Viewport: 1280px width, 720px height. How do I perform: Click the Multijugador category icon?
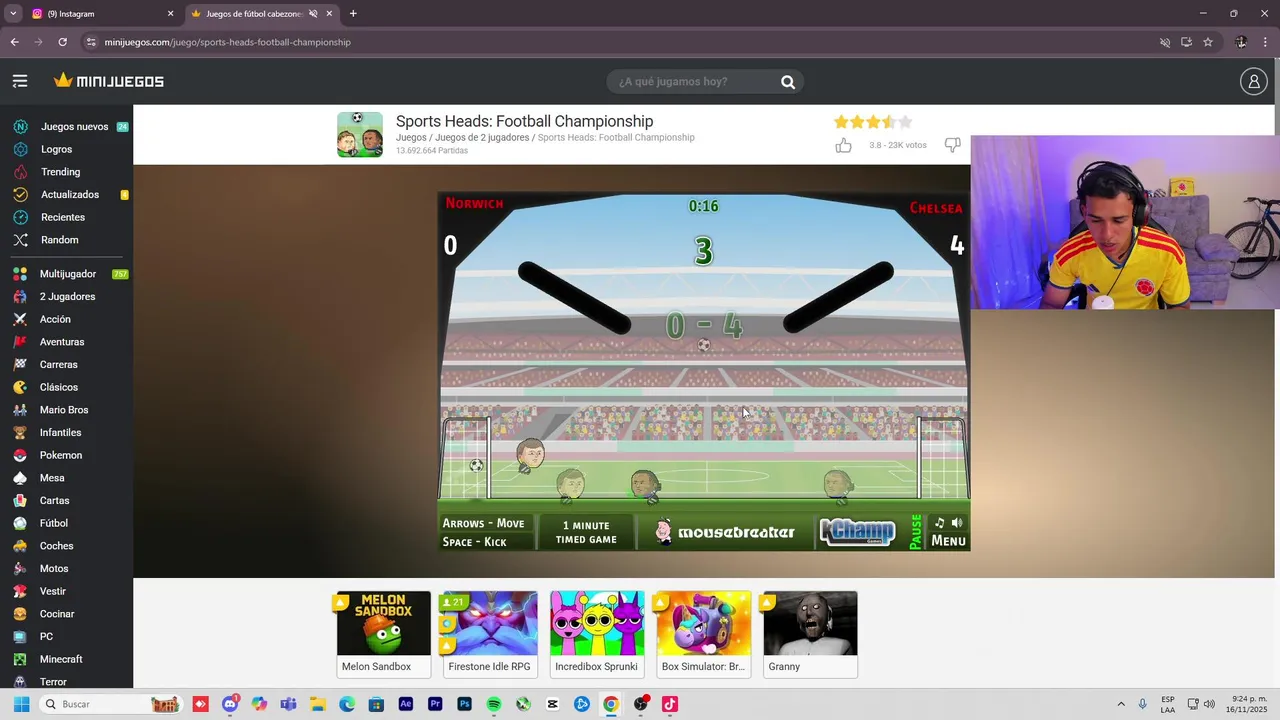(20, 274)
